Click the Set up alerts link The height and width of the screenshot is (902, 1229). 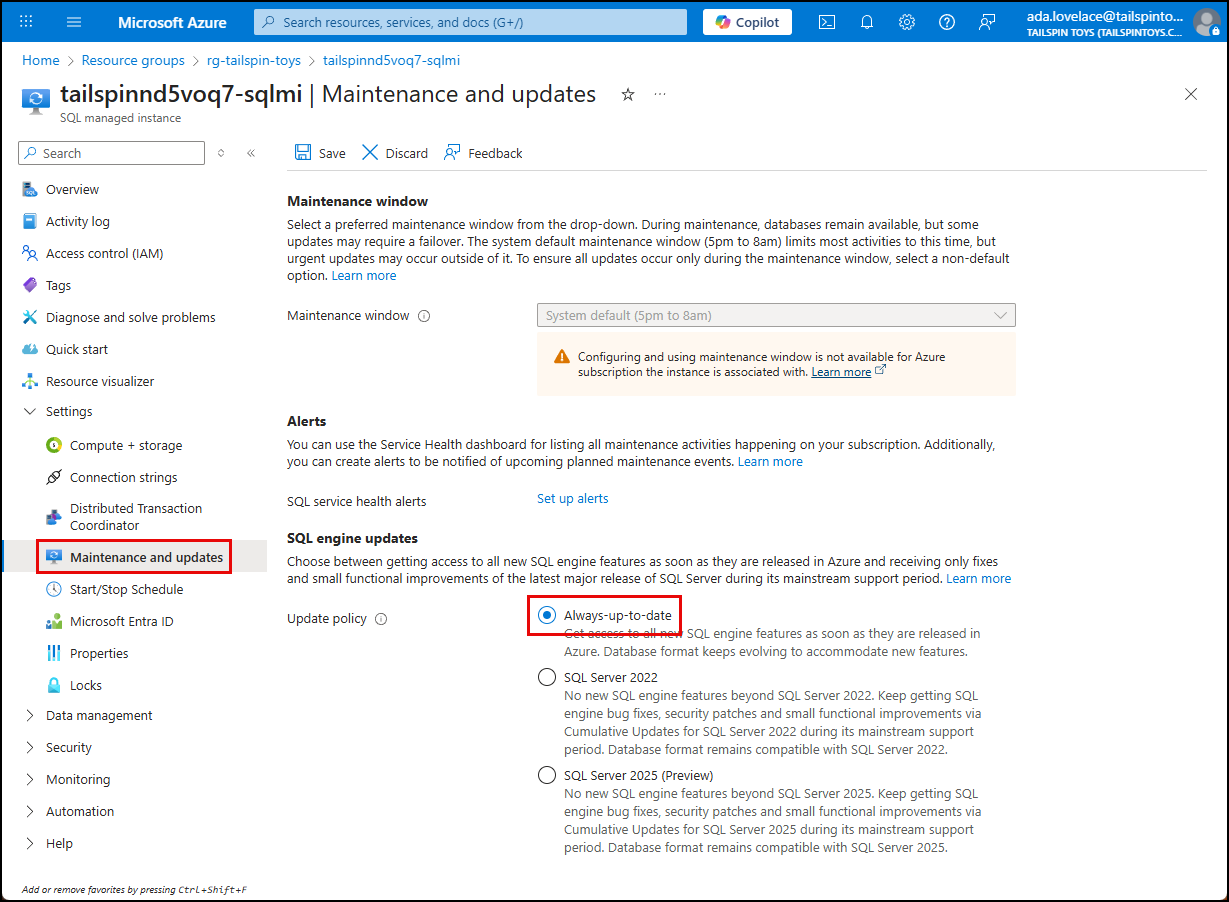click(572, 498)
